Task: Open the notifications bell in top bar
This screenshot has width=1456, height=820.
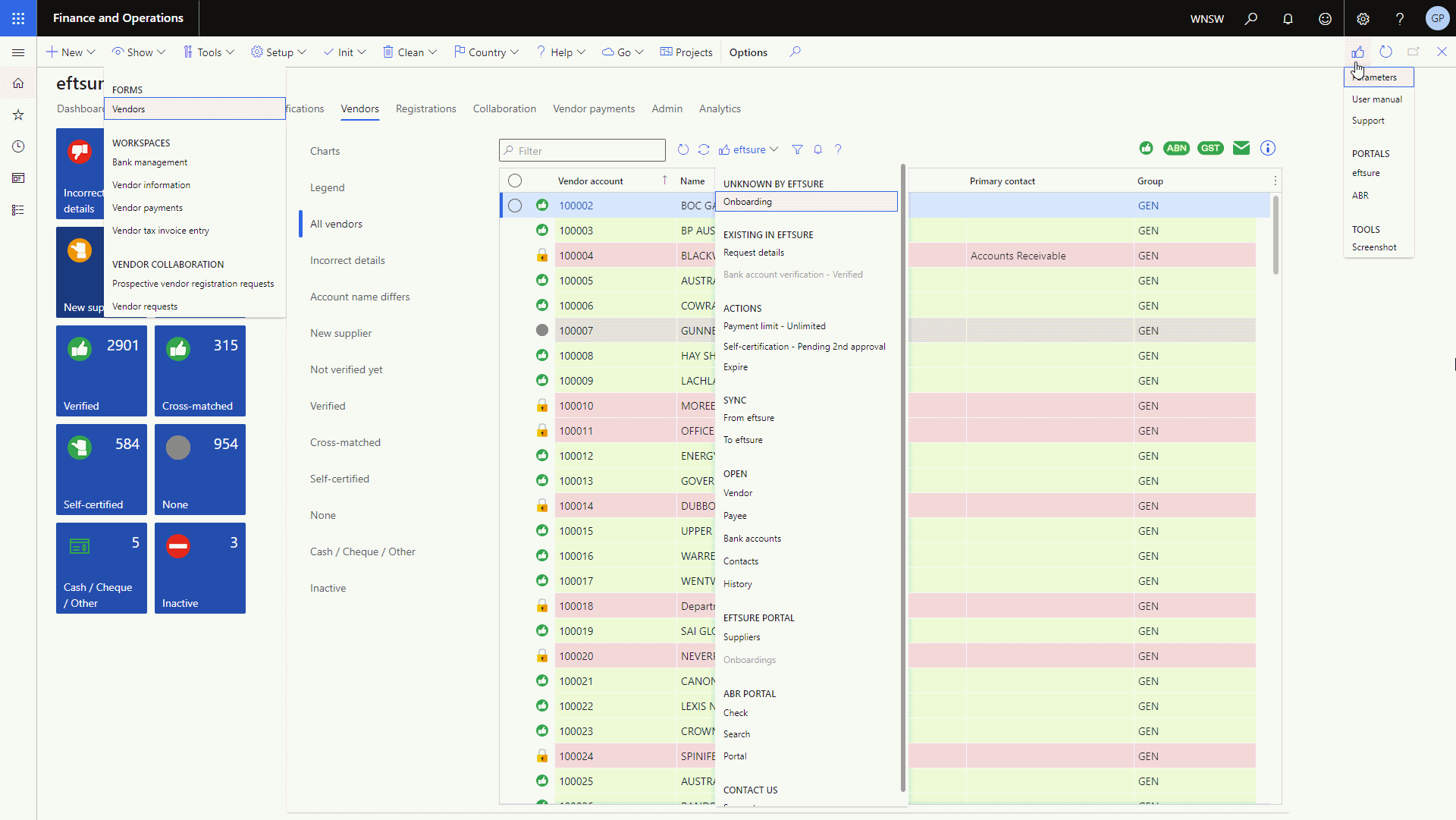Action: tap(1288, 18)
